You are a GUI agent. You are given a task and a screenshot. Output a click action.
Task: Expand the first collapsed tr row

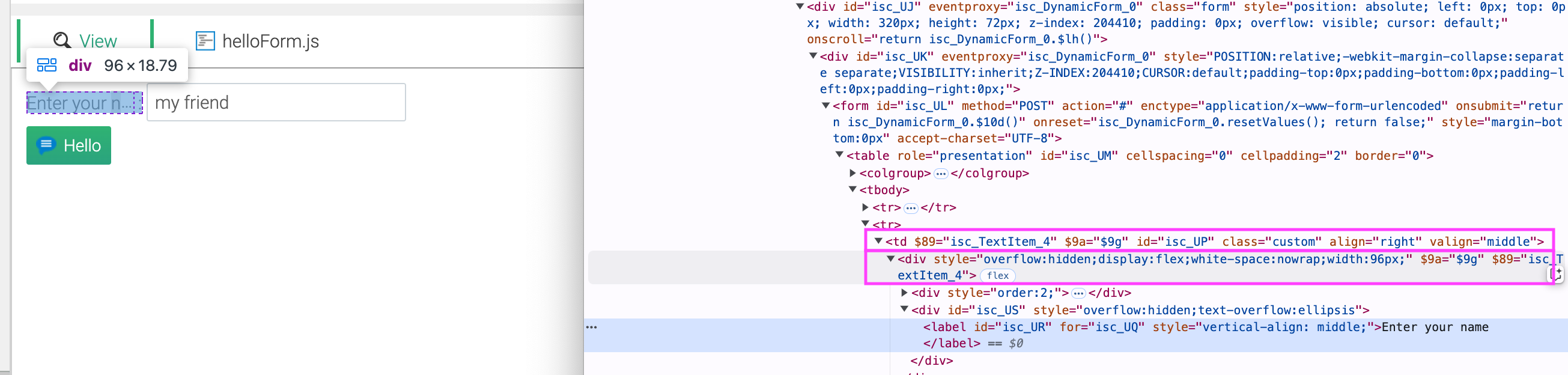point(866,207)
